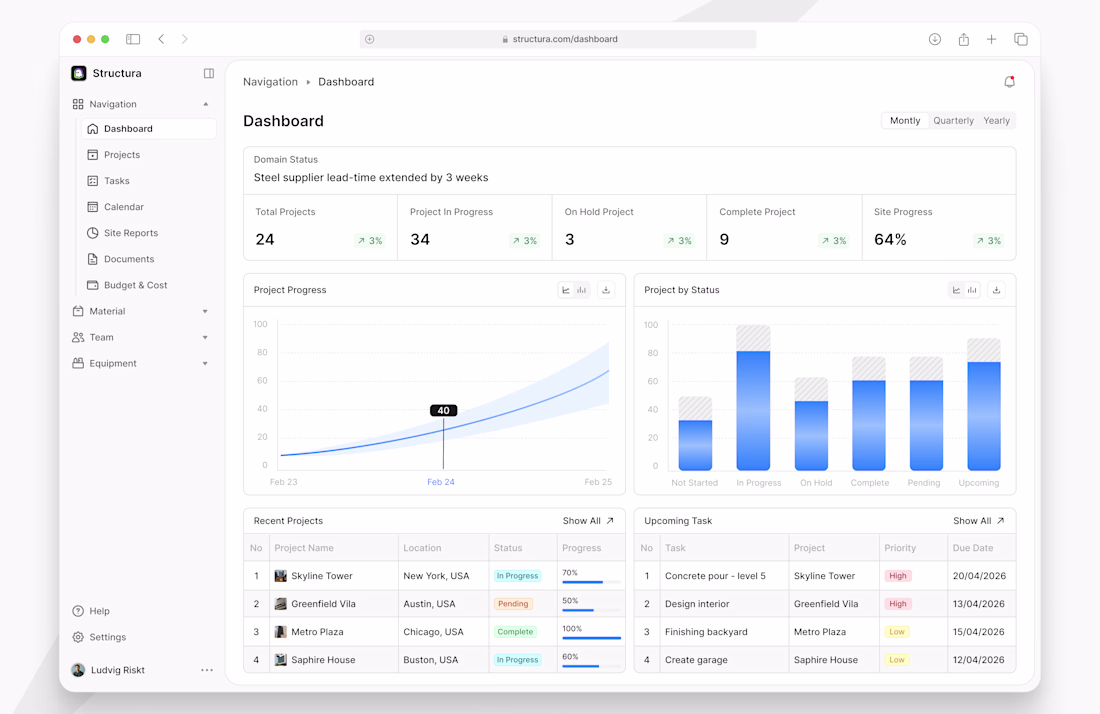Switch to the Quarterly tab
Viewport: 1100px width, 714px height.
[x=953, y=121]
